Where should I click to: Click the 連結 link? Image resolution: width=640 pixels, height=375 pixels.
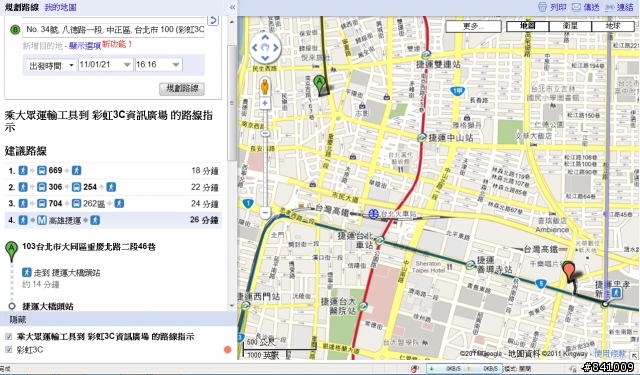click(x=625, y=7)
